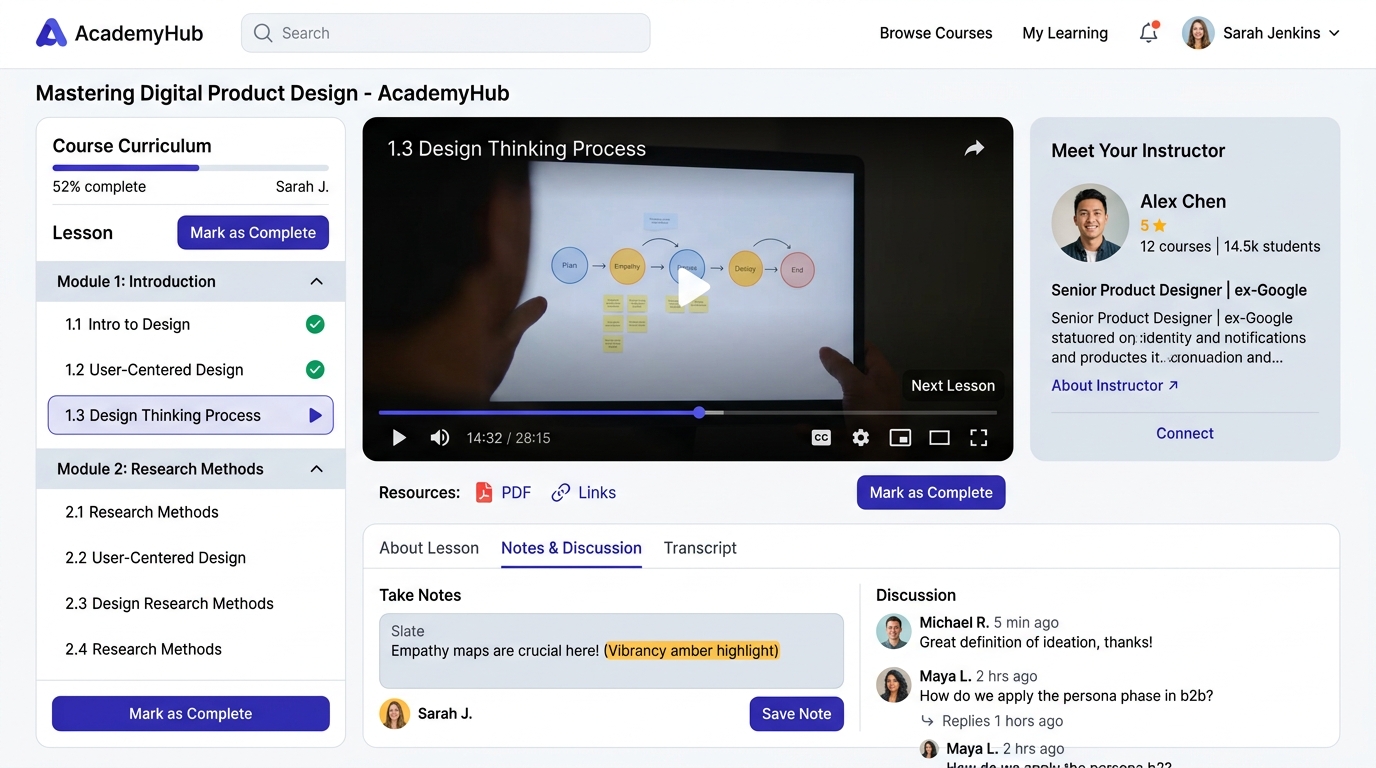Go to My Learning

tap(1065, 33)
